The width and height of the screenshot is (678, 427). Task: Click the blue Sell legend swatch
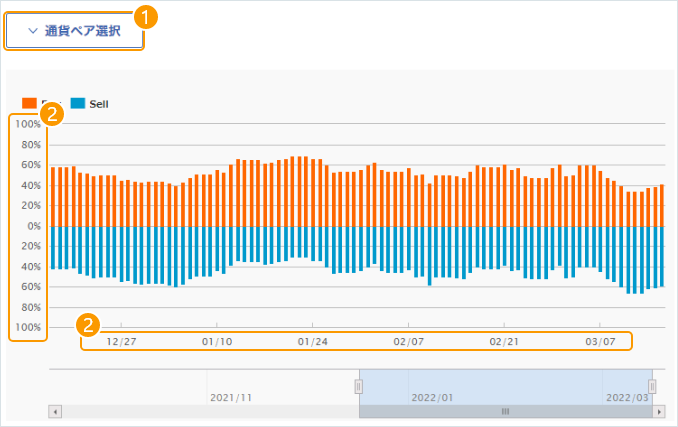point(78,104)
